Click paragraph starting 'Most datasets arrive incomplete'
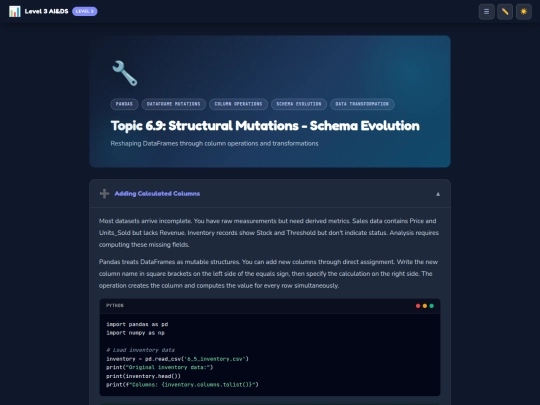This screenshot has height=405, width=540. (269, 233)
